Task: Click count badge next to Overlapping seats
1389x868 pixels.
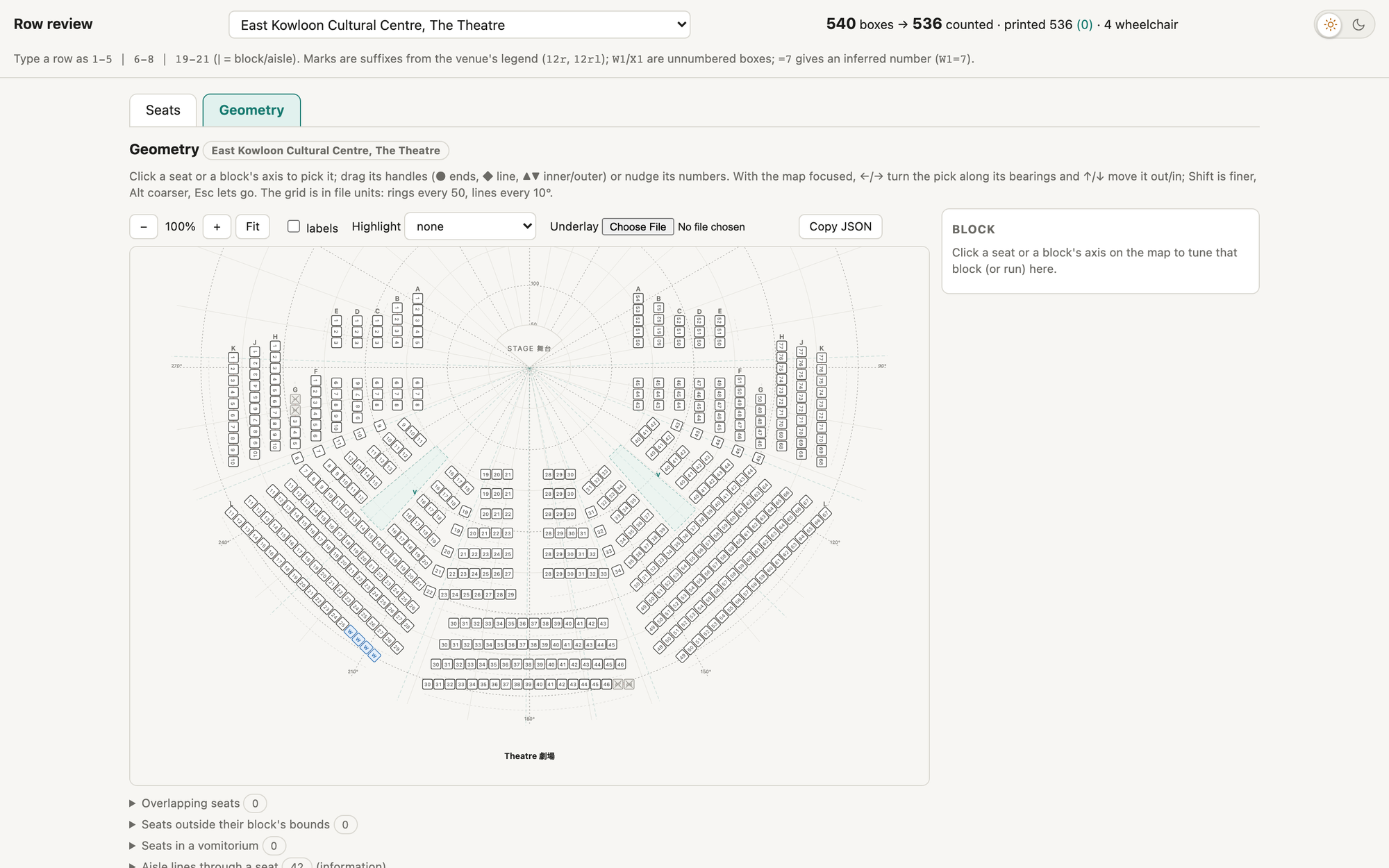Action: 255,803
